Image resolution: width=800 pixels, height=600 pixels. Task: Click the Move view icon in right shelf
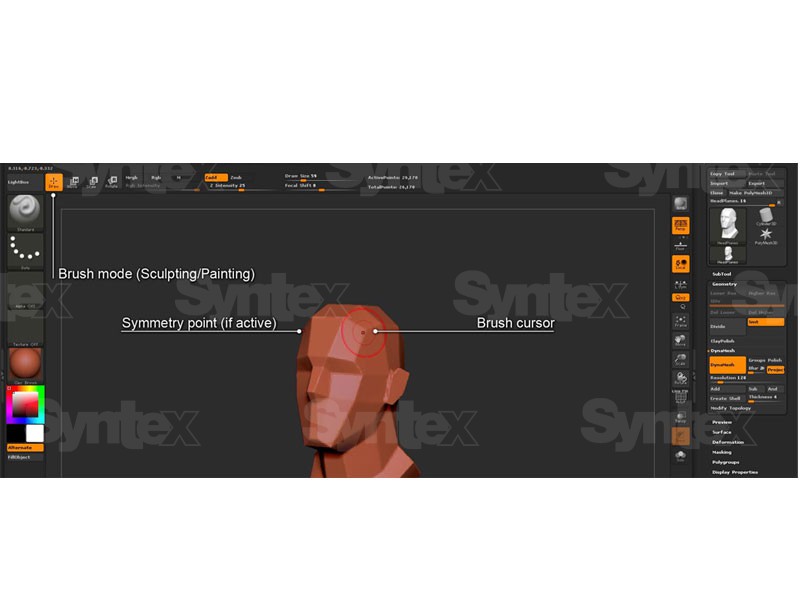pyautogui.click(x=681, y=340)
